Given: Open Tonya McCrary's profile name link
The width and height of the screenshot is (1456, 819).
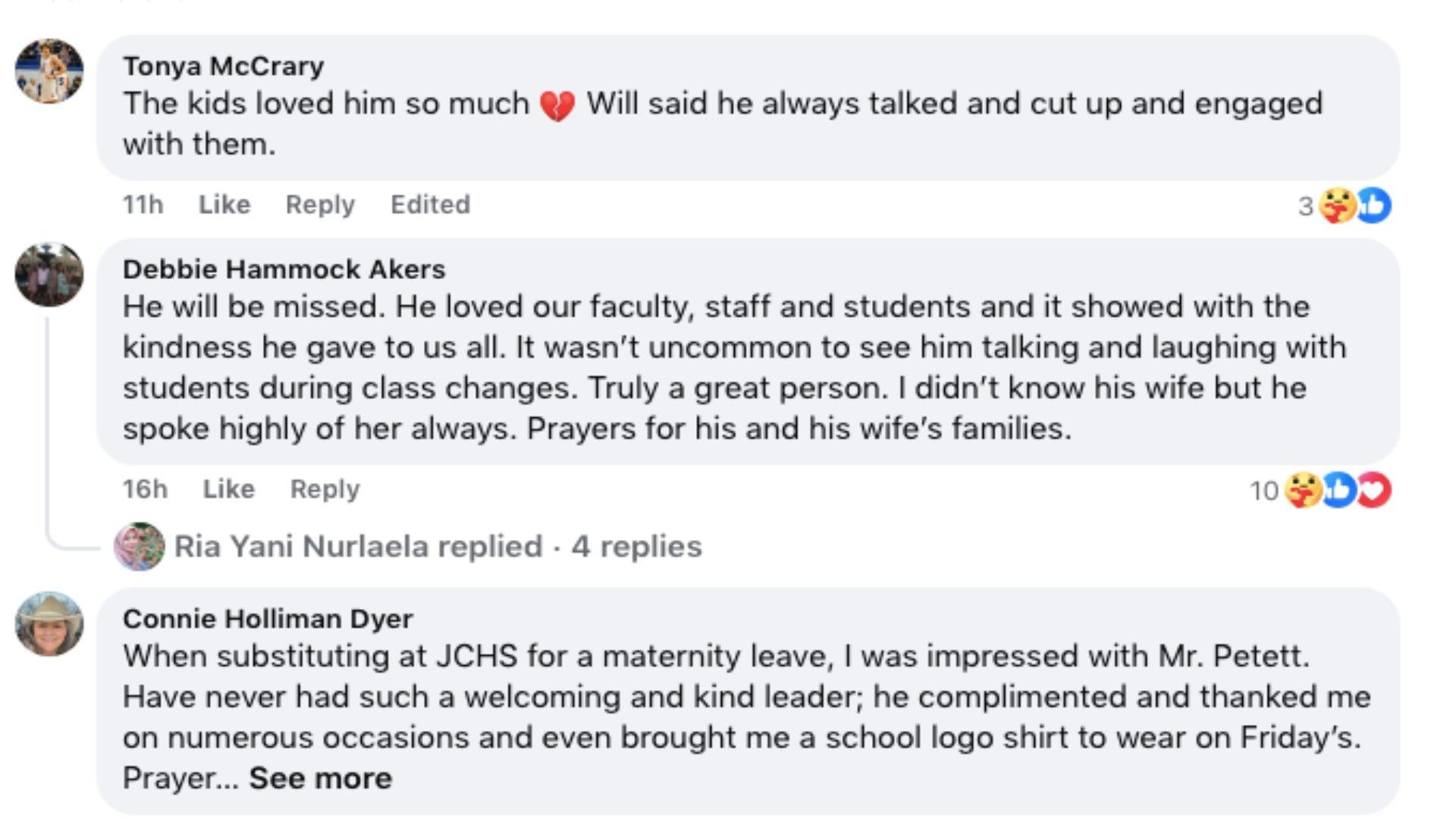Looking at the screenshot, I should [224, 66].
